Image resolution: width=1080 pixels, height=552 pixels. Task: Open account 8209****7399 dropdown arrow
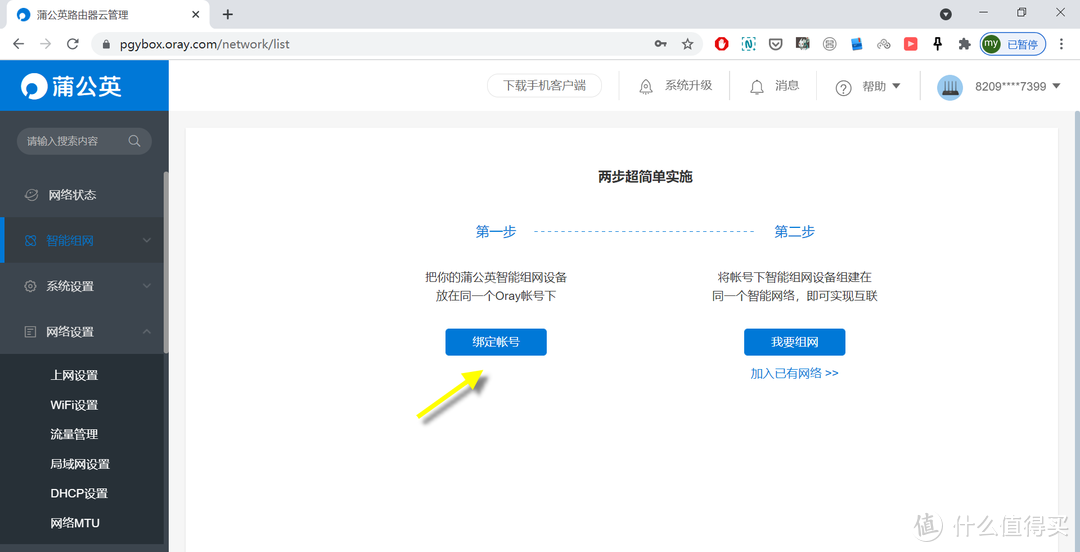(1057, 86)
